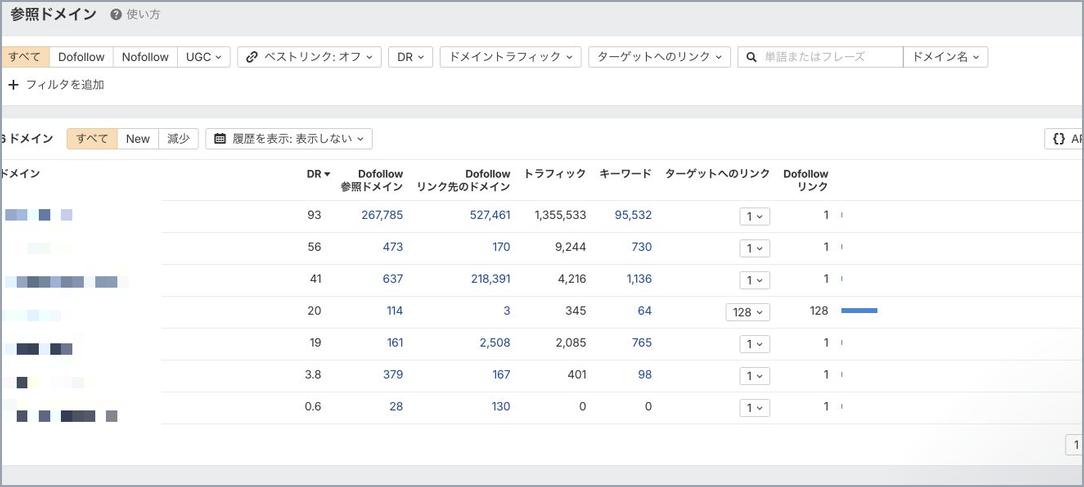The height and width of the screenshot is (487, 1084).
Task: Expand links dropdown in the DR 19 row
Action: click(x=755, y=344)
